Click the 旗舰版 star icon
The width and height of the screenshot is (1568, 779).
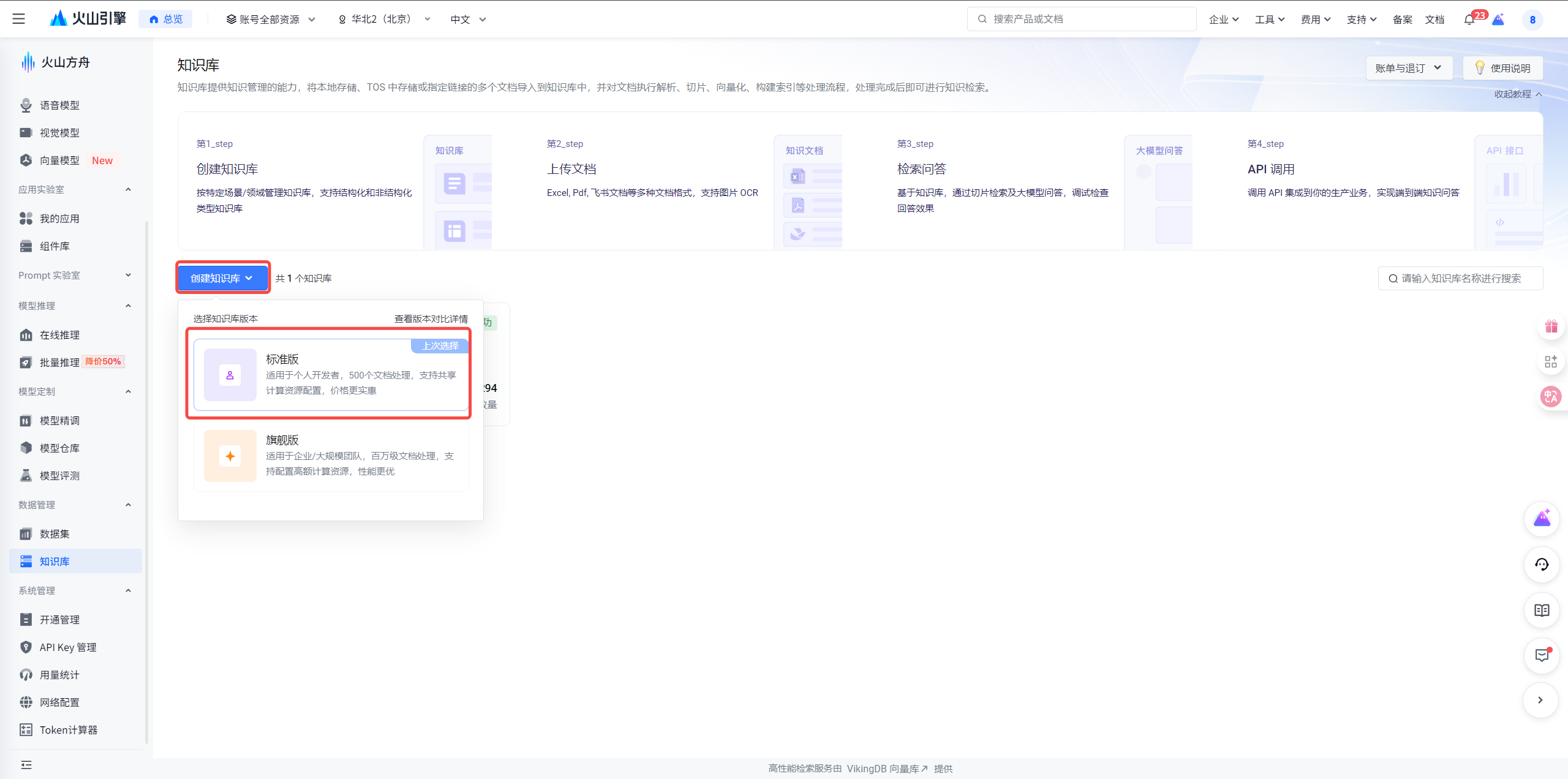click(x=230, y=456)
